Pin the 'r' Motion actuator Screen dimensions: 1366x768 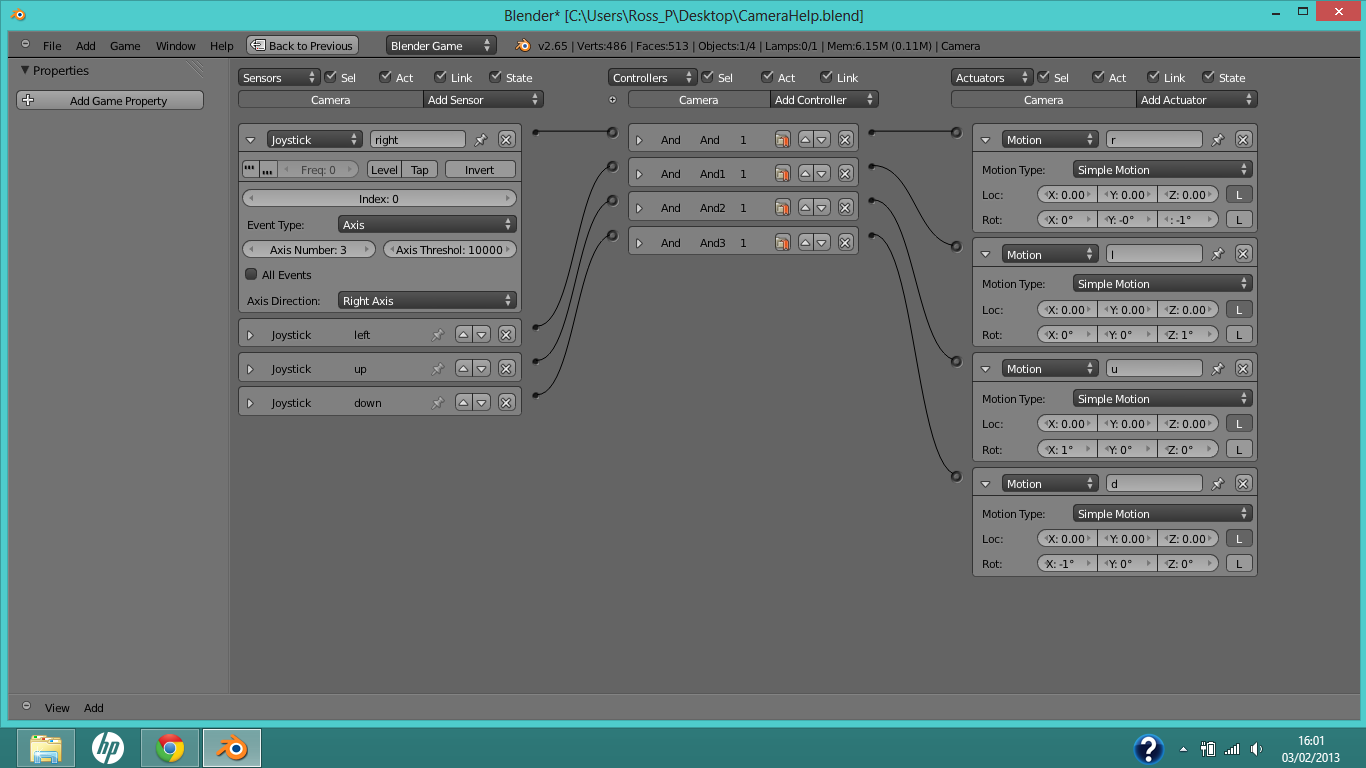pos(1218,140)
